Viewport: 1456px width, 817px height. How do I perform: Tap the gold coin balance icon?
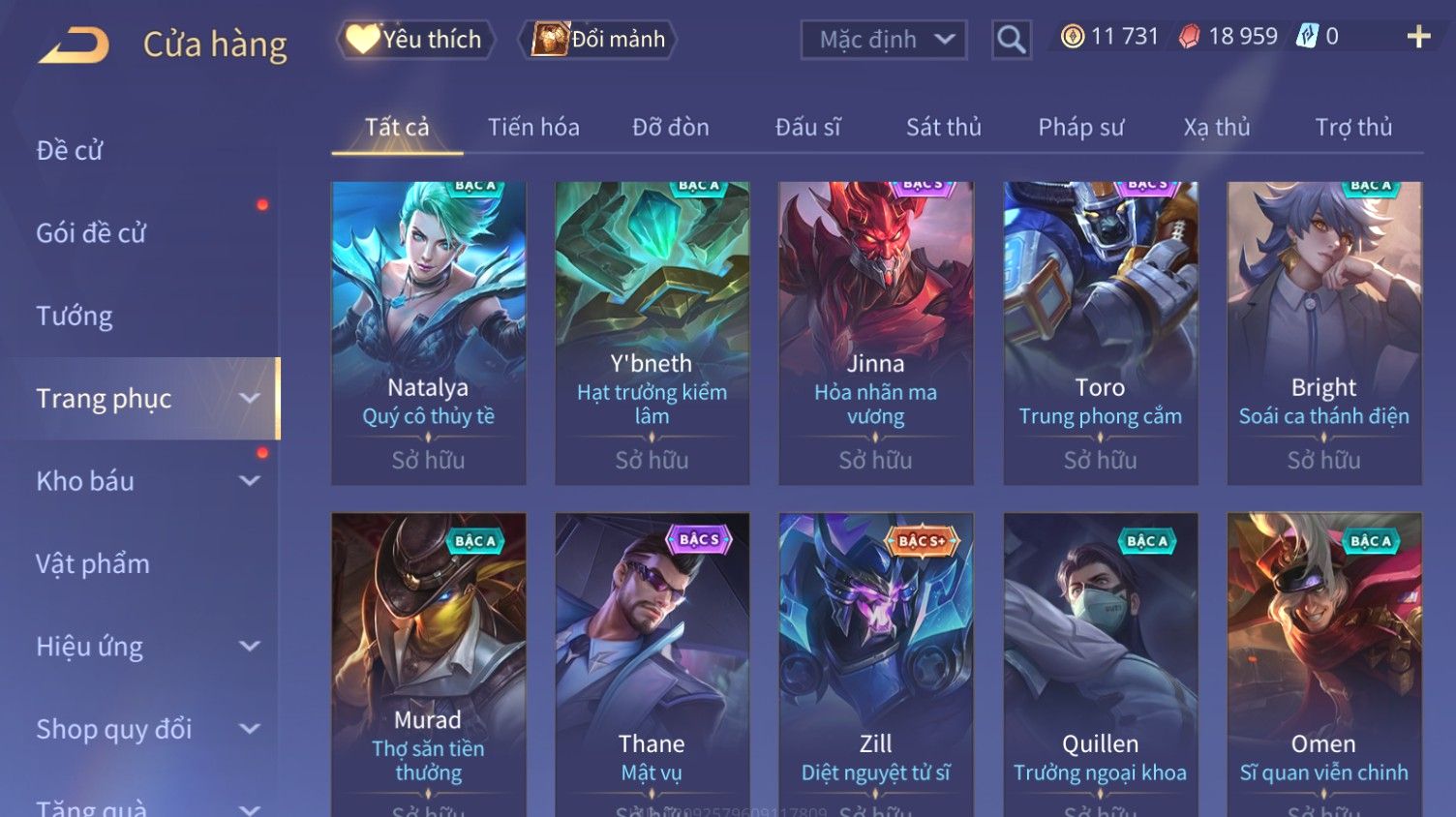click(x=1073, y=37)
